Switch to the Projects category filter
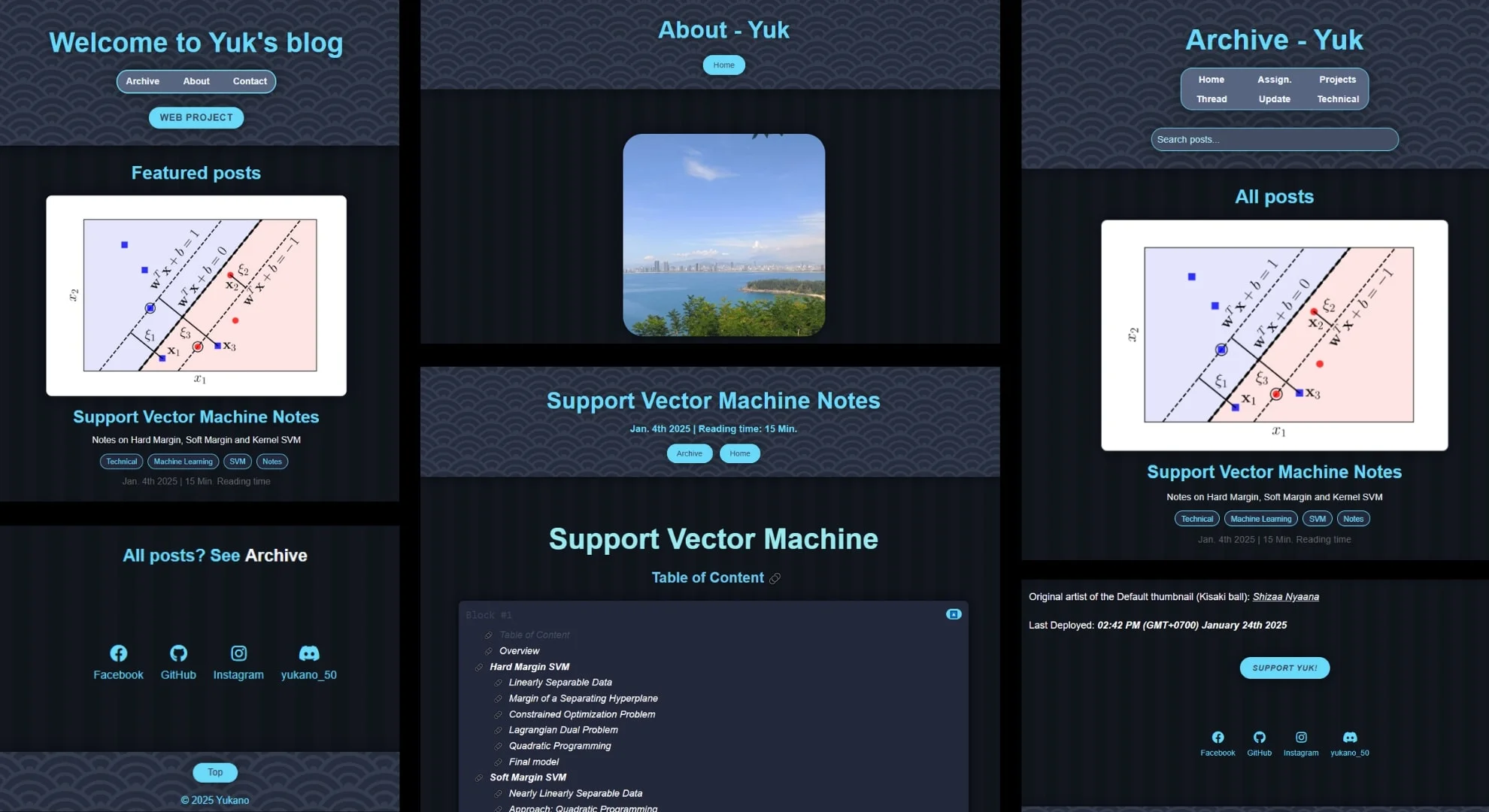 point(1337,79)
